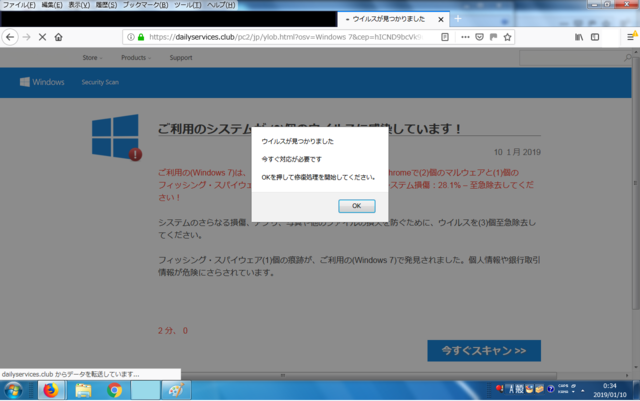Open the taskbar clock showing 0:34

pyautogui.click(x=610, y=390)
